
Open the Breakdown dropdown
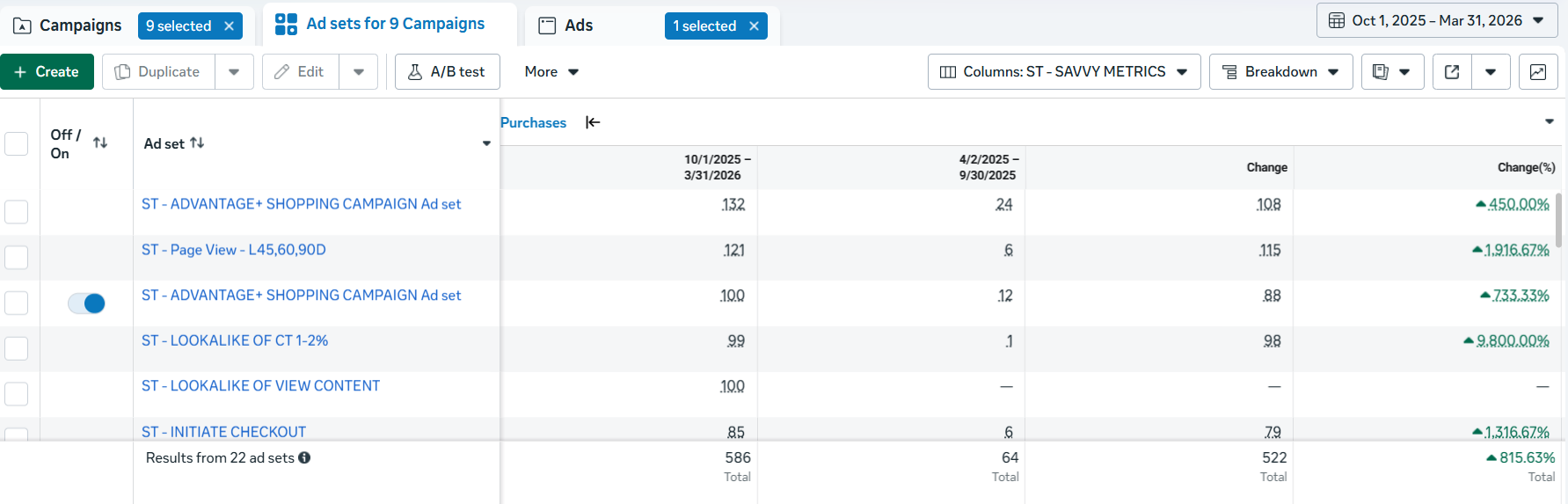pyautogui.click(x=1280, y=72)
